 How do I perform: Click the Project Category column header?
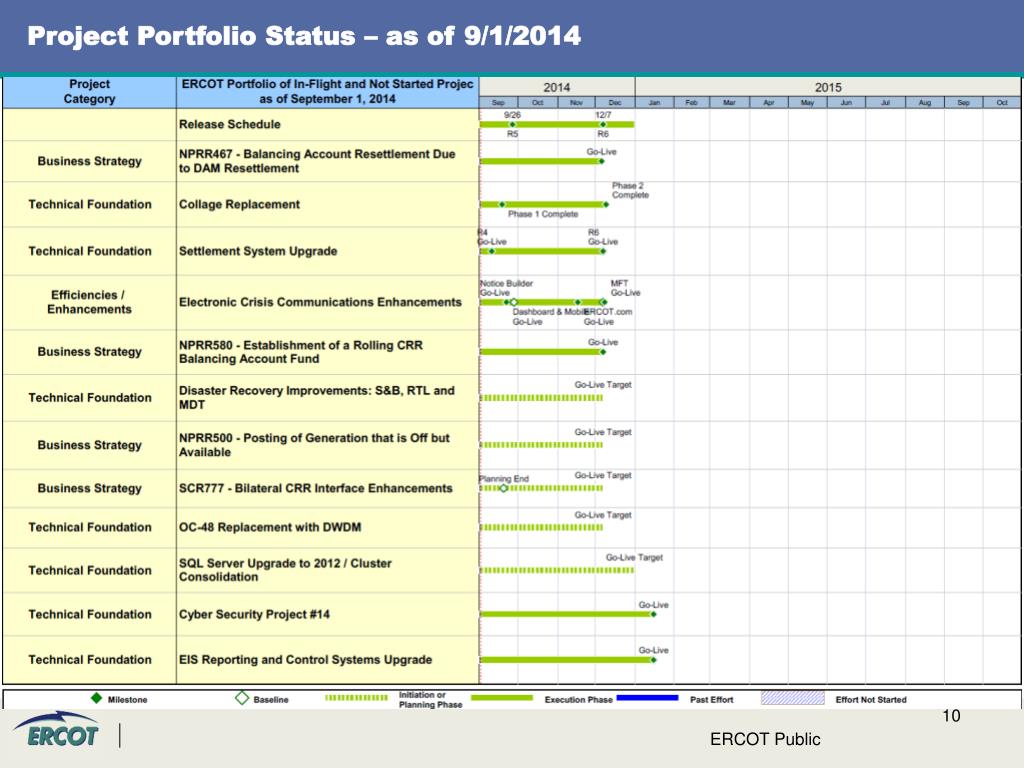pyautogui.click(x=89, y=92)
